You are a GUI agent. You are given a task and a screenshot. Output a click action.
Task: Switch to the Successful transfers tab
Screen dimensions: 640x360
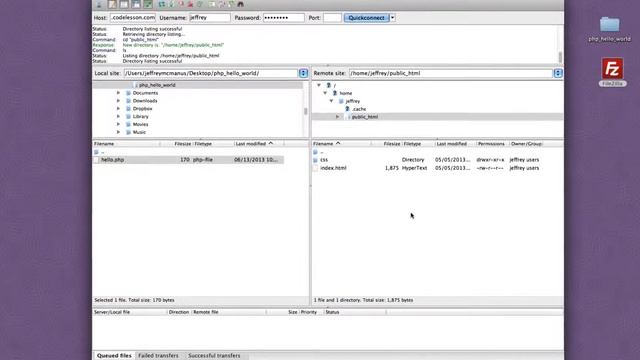coord(214,356)
